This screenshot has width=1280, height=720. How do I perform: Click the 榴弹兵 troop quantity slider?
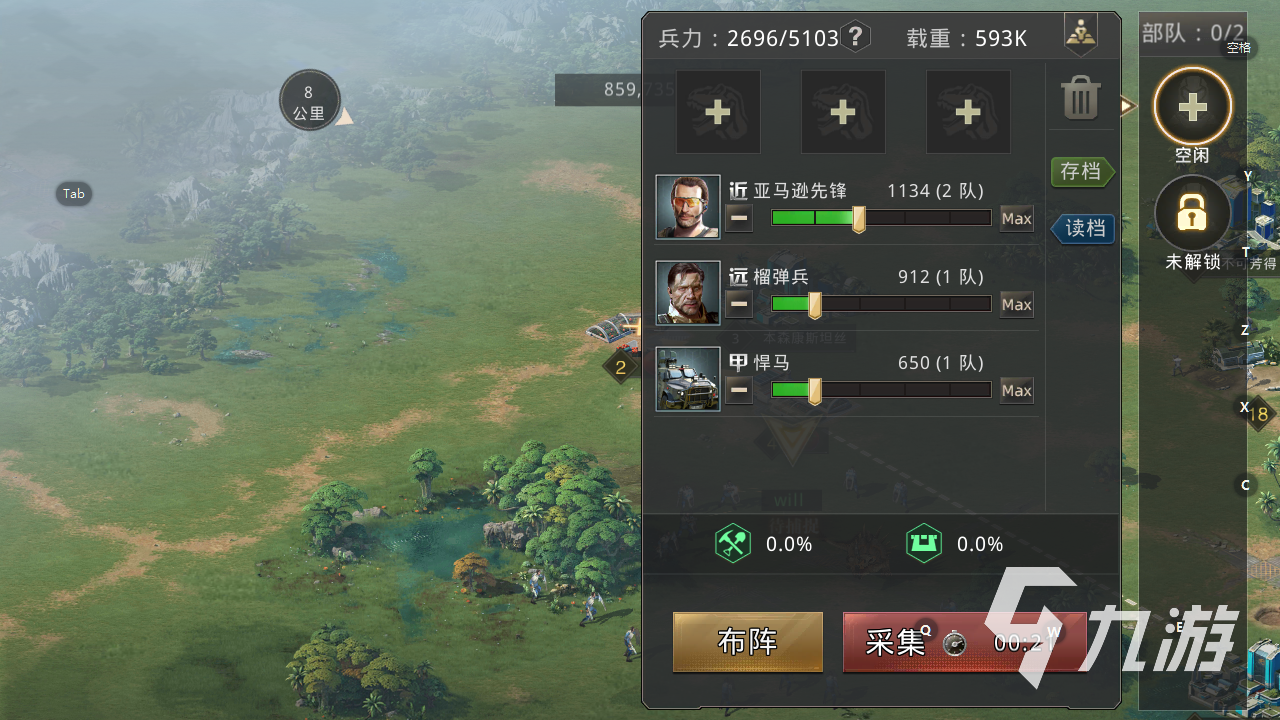coord(881,304)
